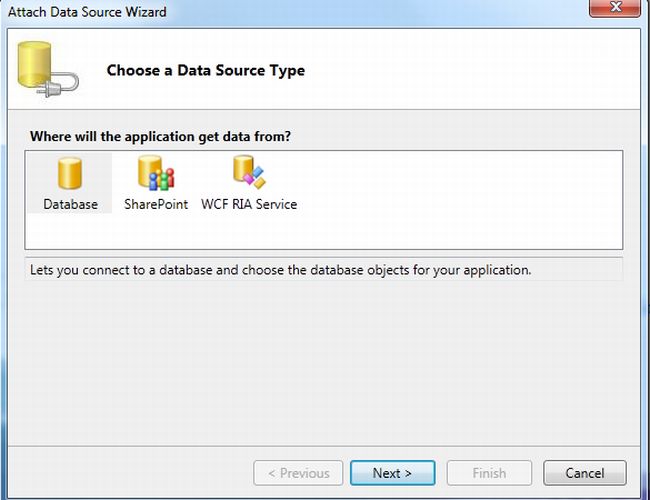Screen dimensions: 650x500
Task: Click empty white area of the header banner
Action: [480, 70]
